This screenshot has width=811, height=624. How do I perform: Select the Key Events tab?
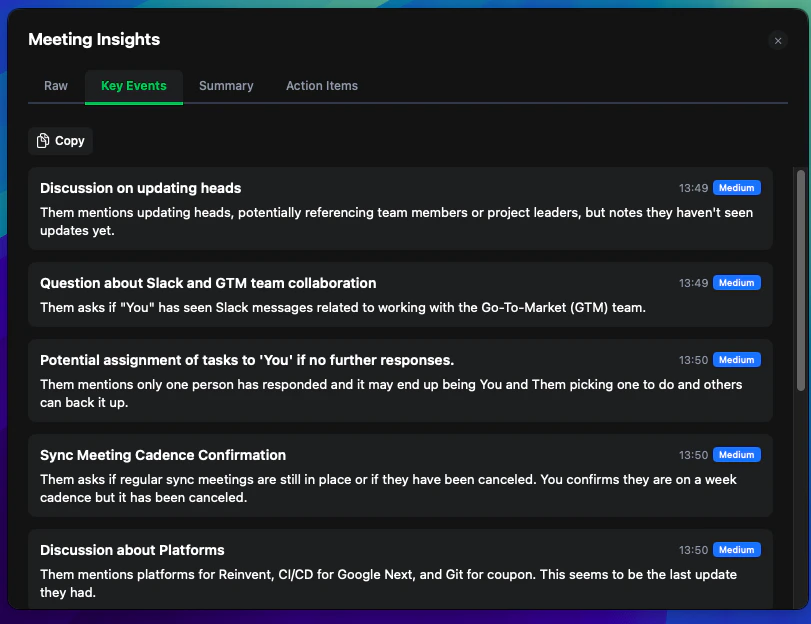133,86
